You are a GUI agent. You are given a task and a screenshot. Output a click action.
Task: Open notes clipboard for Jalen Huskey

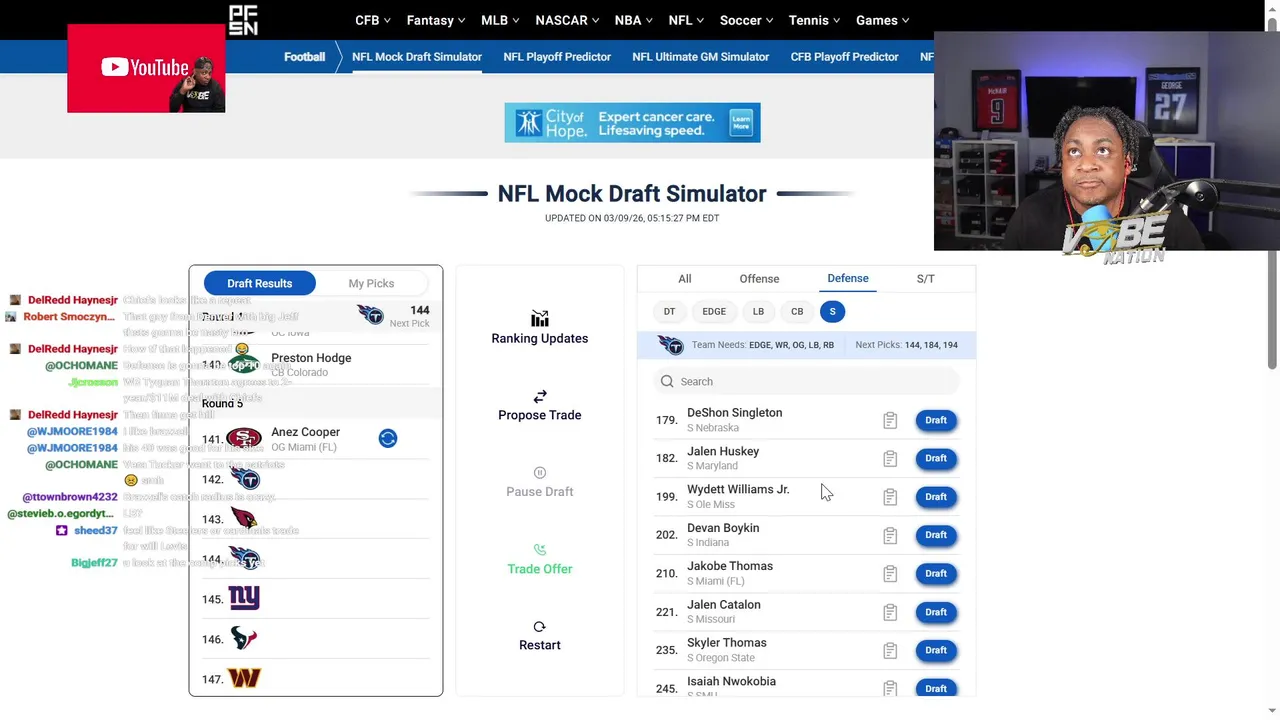pyautogui.click(x=890, y=459)
